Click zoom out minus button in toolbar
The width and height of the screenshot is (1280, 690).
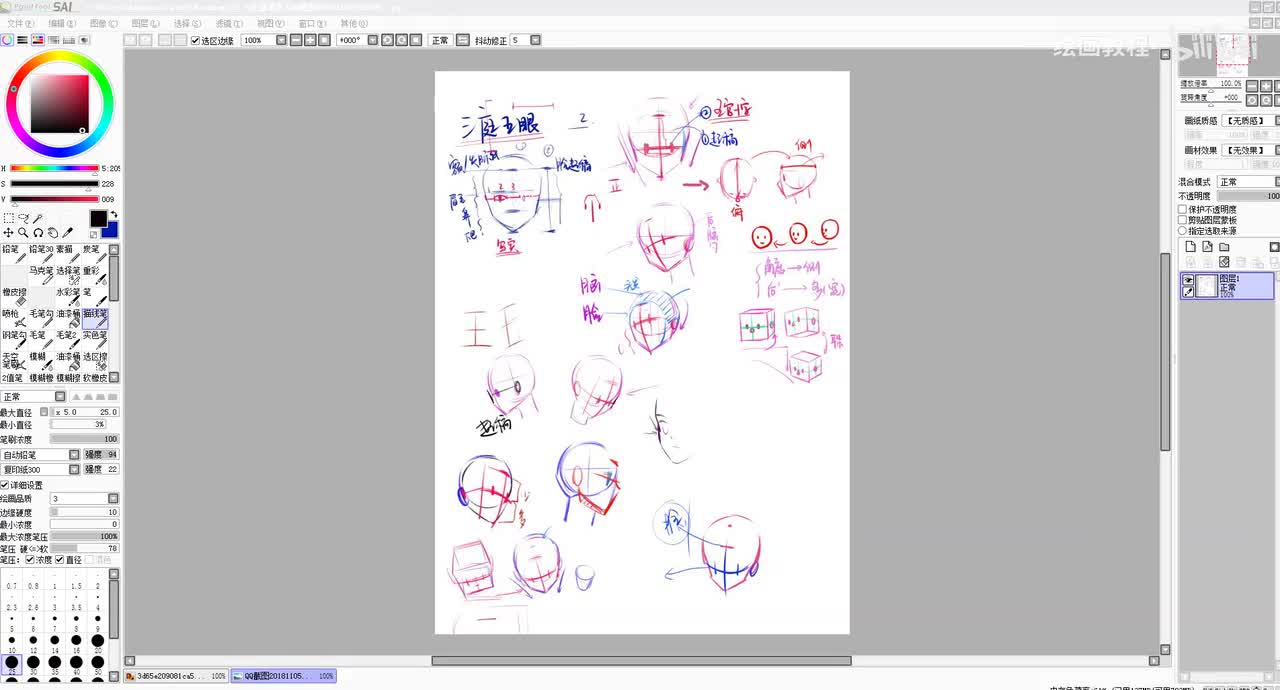(295, 40)
